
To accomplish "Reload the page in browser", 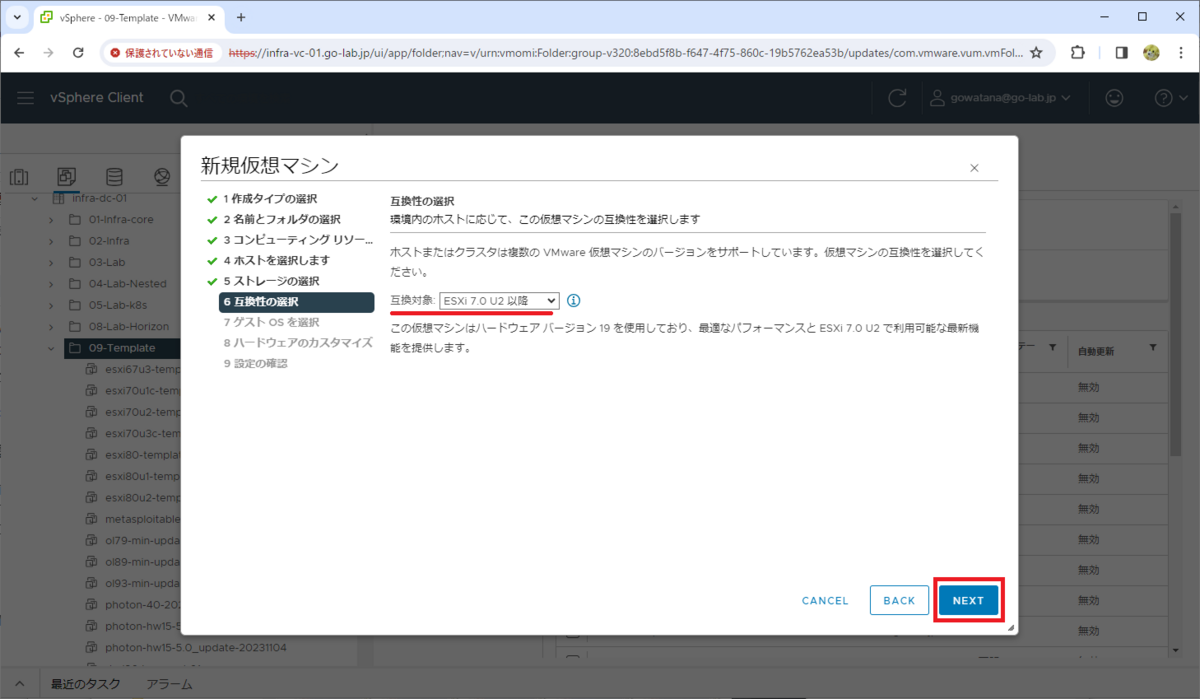I will click(80, 52).
